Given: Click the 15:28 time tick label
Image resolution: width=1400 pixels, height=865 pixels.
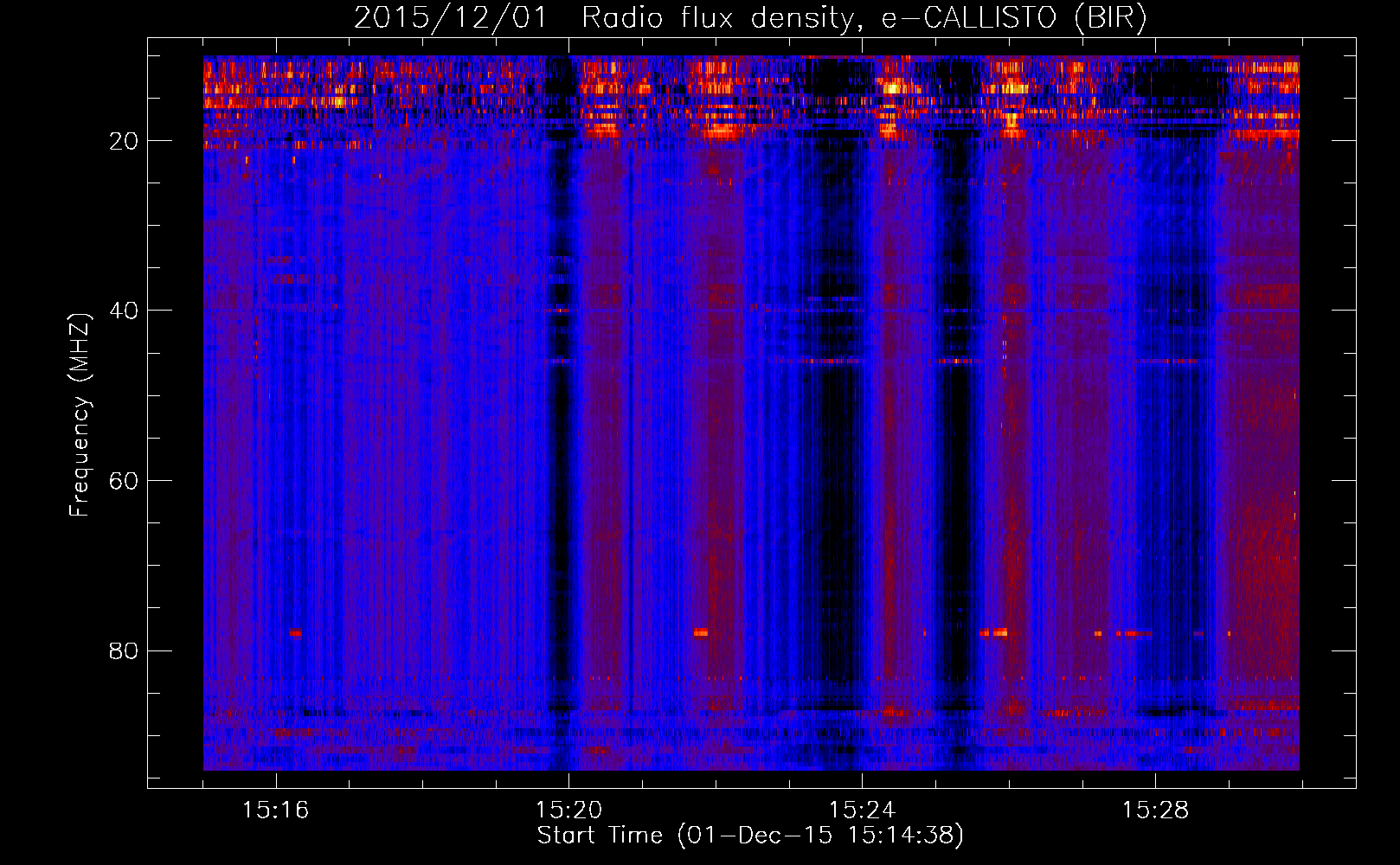Looking at the screenshot, I should [1155, 811].
